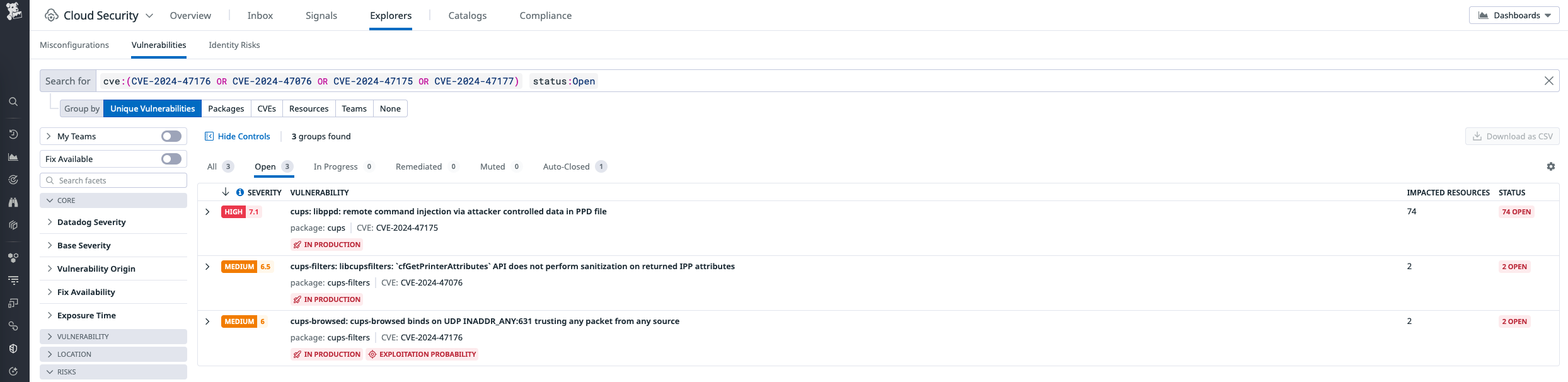This screenshot has width=1568, height=382.
Task: Open the table settings gear icon
Action: (x=1550, y=166)
